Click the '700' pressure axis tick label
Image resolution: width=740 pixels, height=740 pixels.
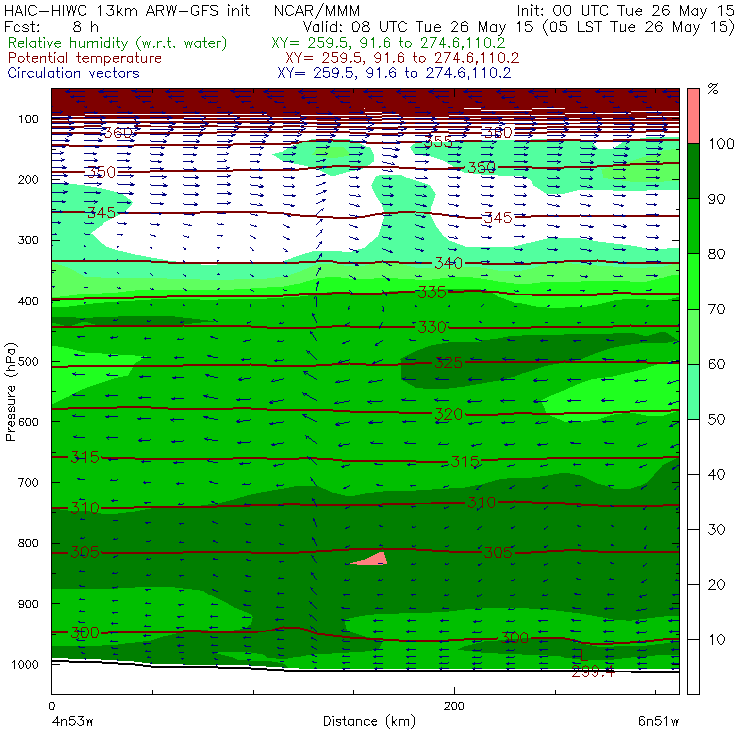coord(28,482)
